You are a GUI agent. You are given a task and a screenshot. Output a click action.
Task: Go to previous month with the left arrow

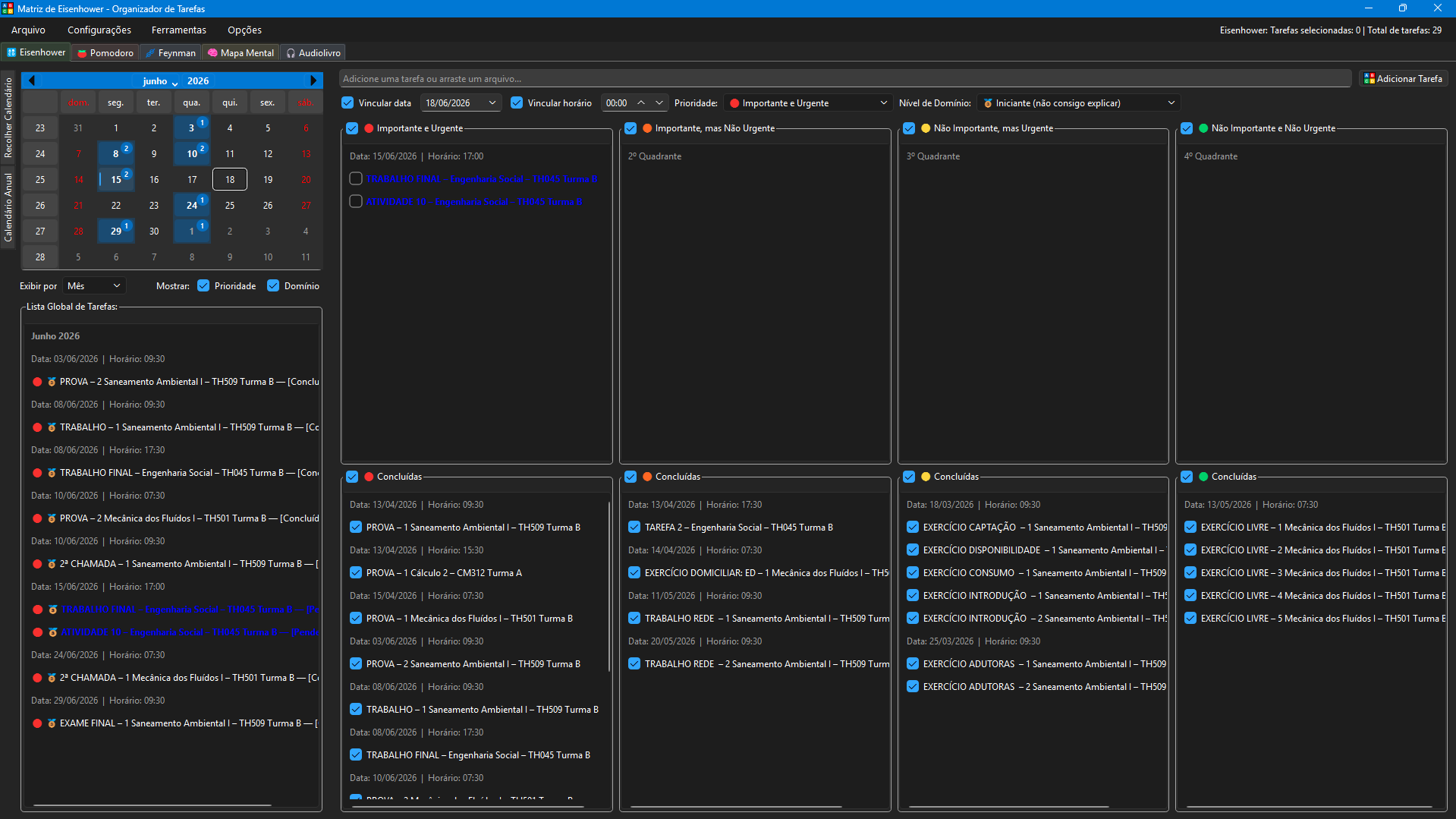[x=32, y=80]
